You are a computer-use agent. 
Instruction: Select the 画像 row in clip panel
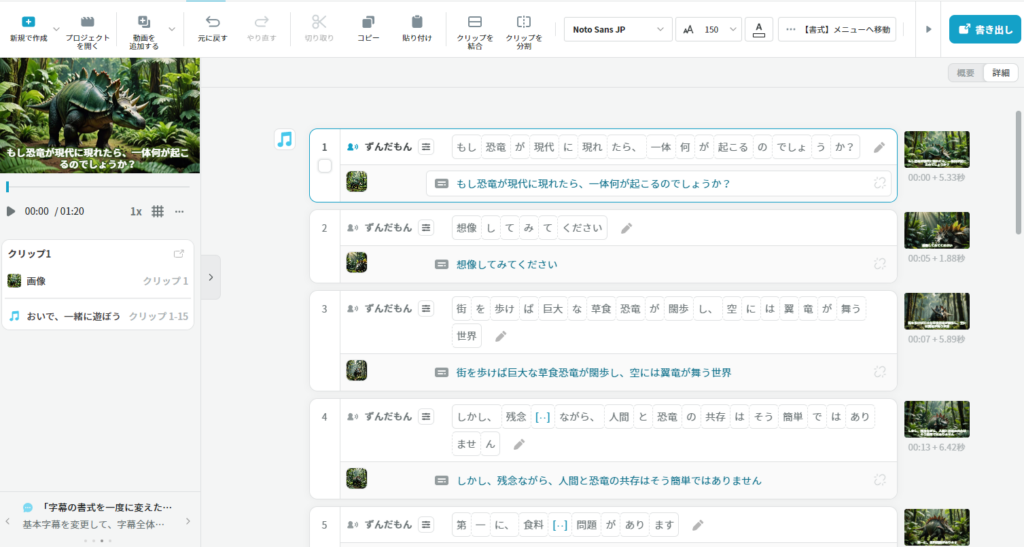pos(98,281)
